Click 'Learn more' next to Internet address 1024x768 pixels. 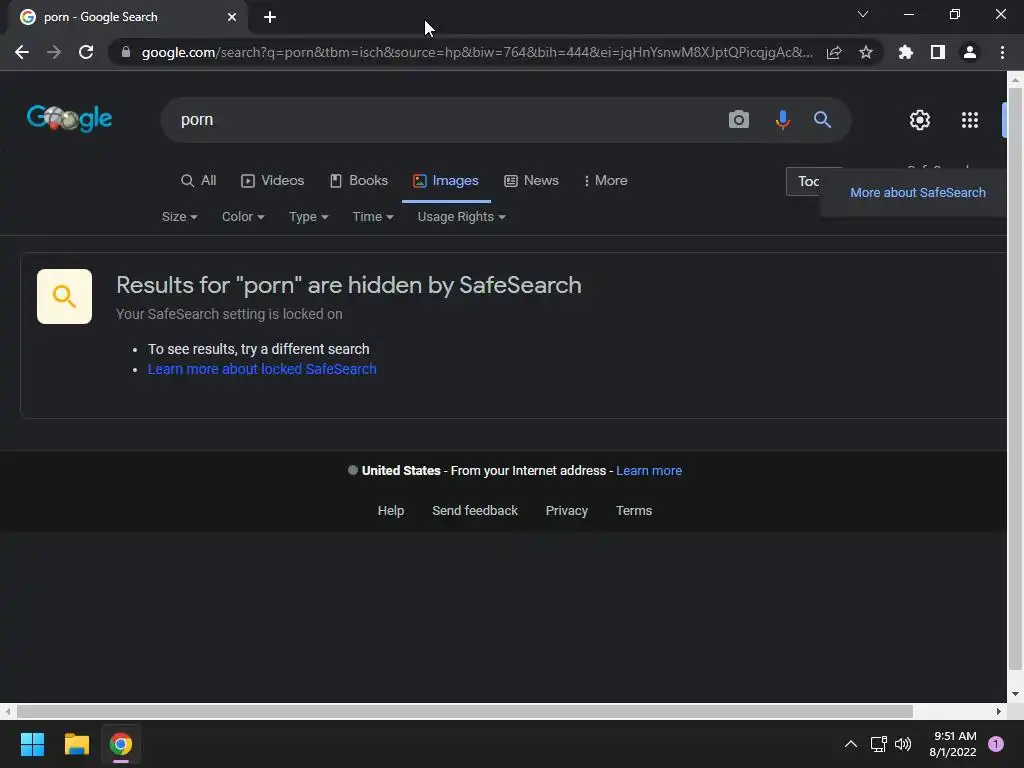coord(648,471)
